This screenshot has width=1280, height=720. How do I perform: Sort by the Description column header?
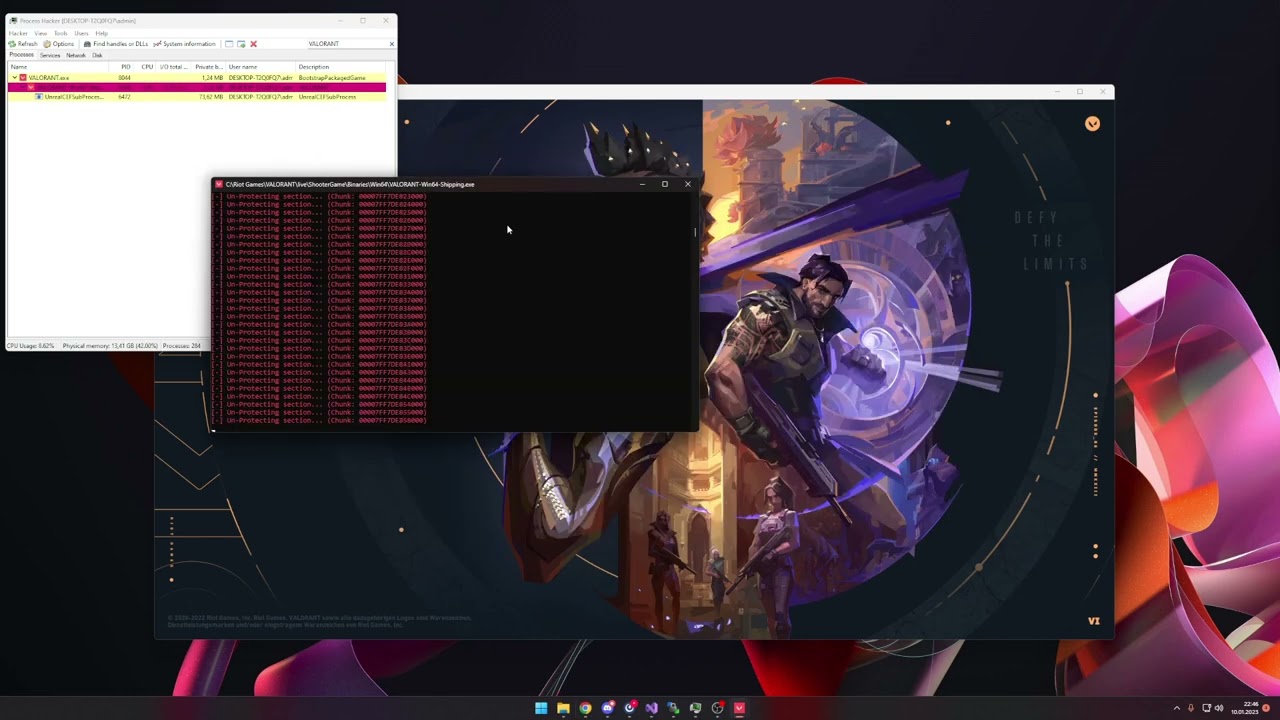pos(340,67)
